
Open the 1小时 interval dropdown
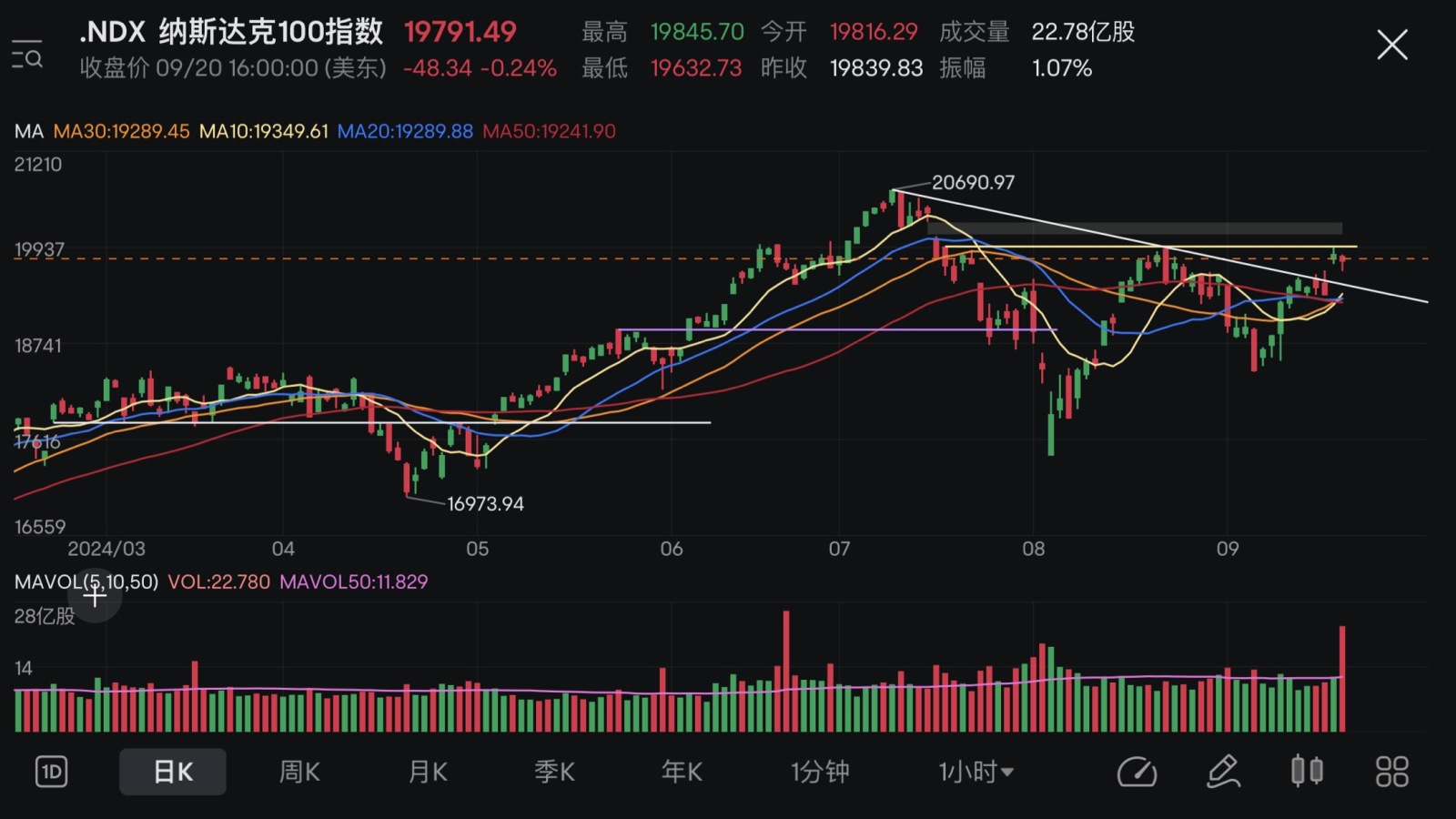coord(976,773)
